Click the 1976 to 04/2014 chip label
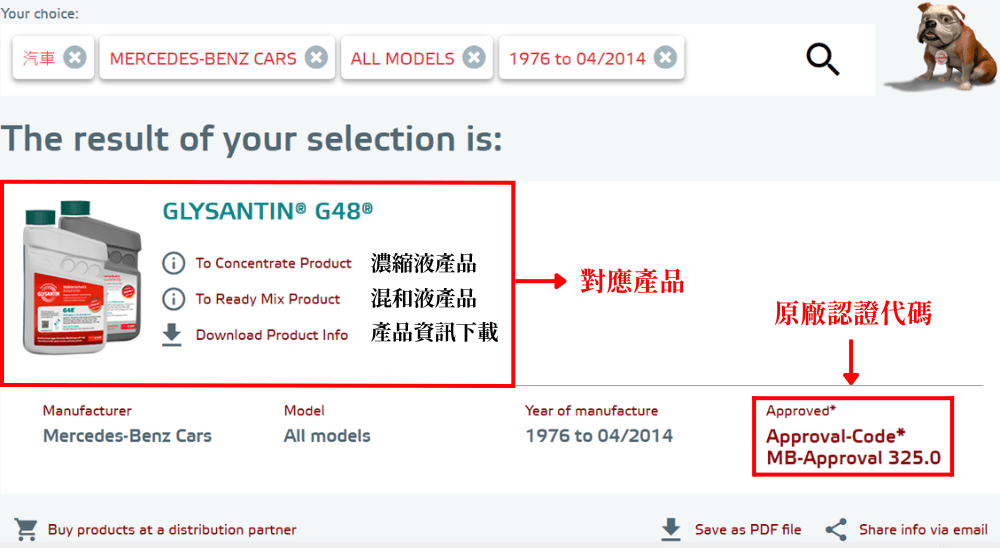 pos(577,59)
